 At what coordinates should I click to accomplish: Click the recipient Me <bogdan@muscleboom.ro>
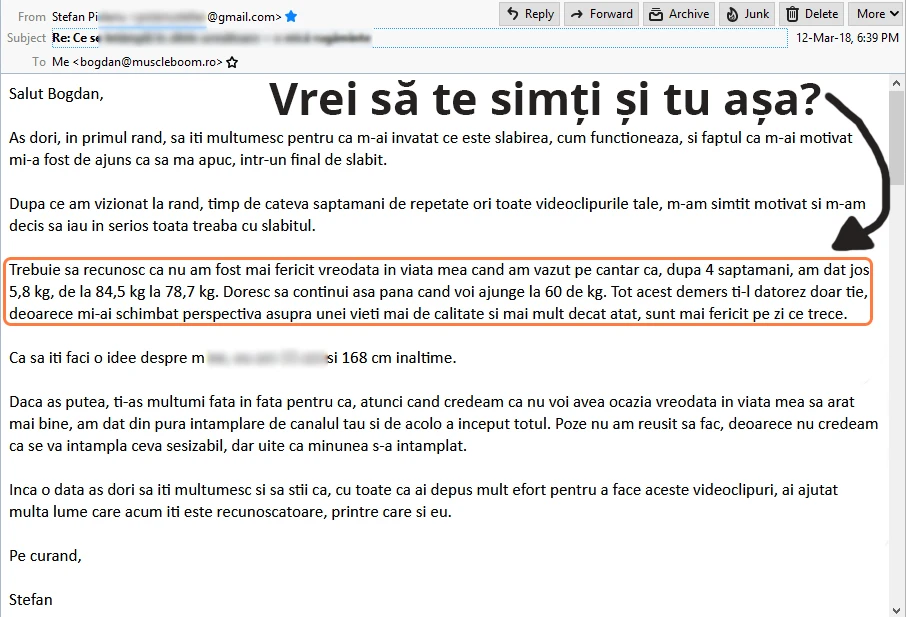[137, 62]
